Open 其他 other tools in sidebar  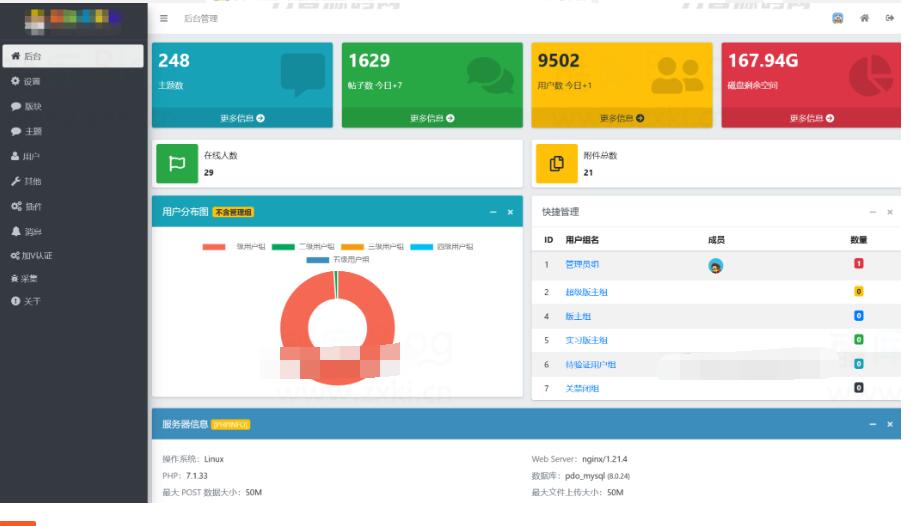[73, 181]
